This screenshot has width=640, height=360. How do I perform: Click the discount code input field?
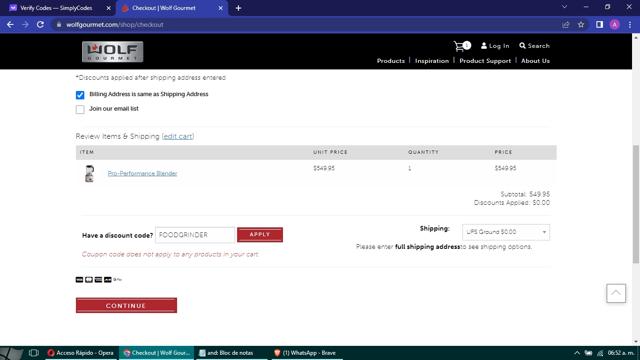pos(195,235)
